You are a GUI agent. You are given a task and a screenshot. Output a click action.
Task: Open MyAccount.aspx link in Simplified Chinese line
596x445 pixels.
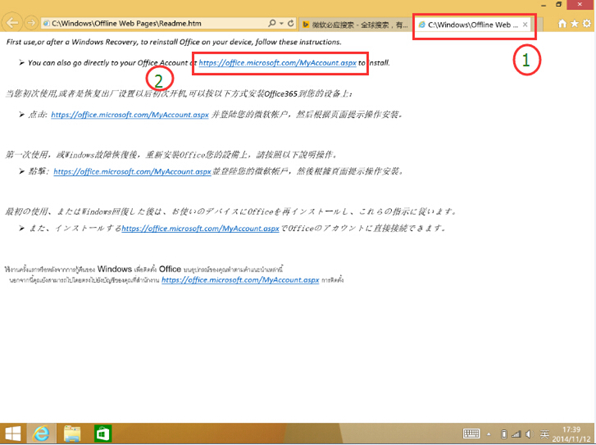tap(130, 114)
